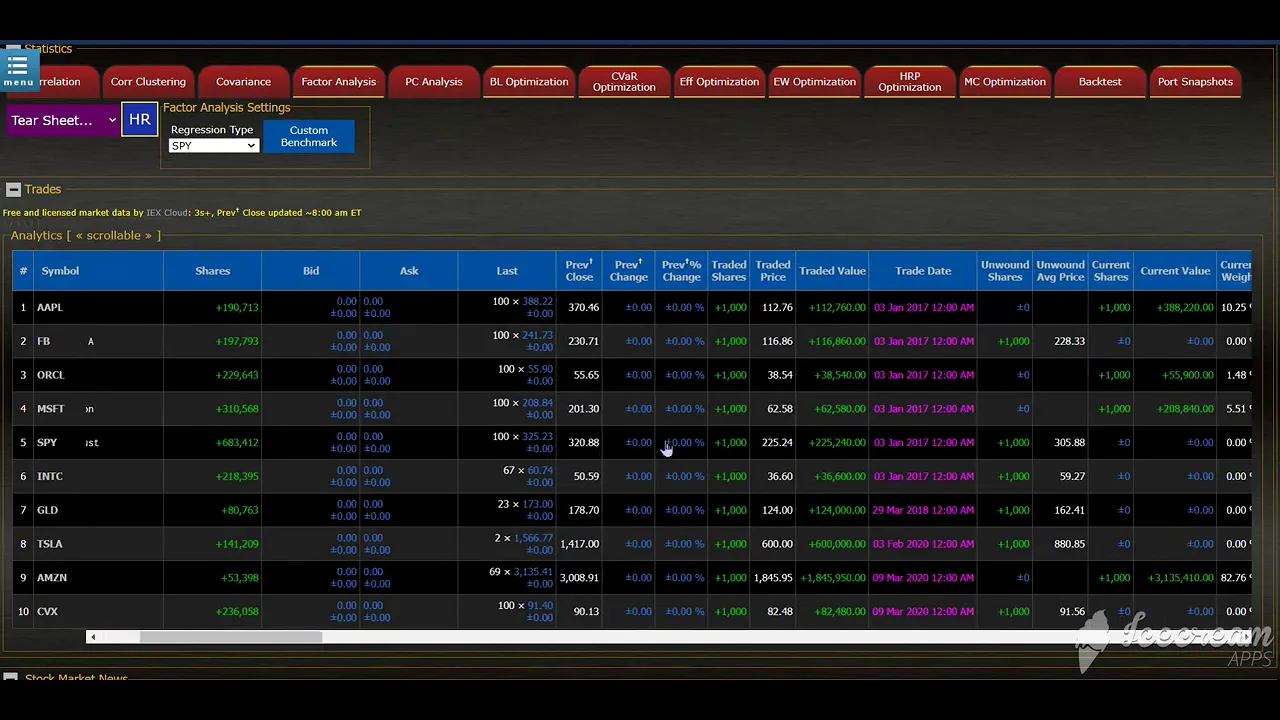Viewport: 1280px width, 720px height.
Task: Select the TSLA symbol cell
Action: [x=98, y=544]
